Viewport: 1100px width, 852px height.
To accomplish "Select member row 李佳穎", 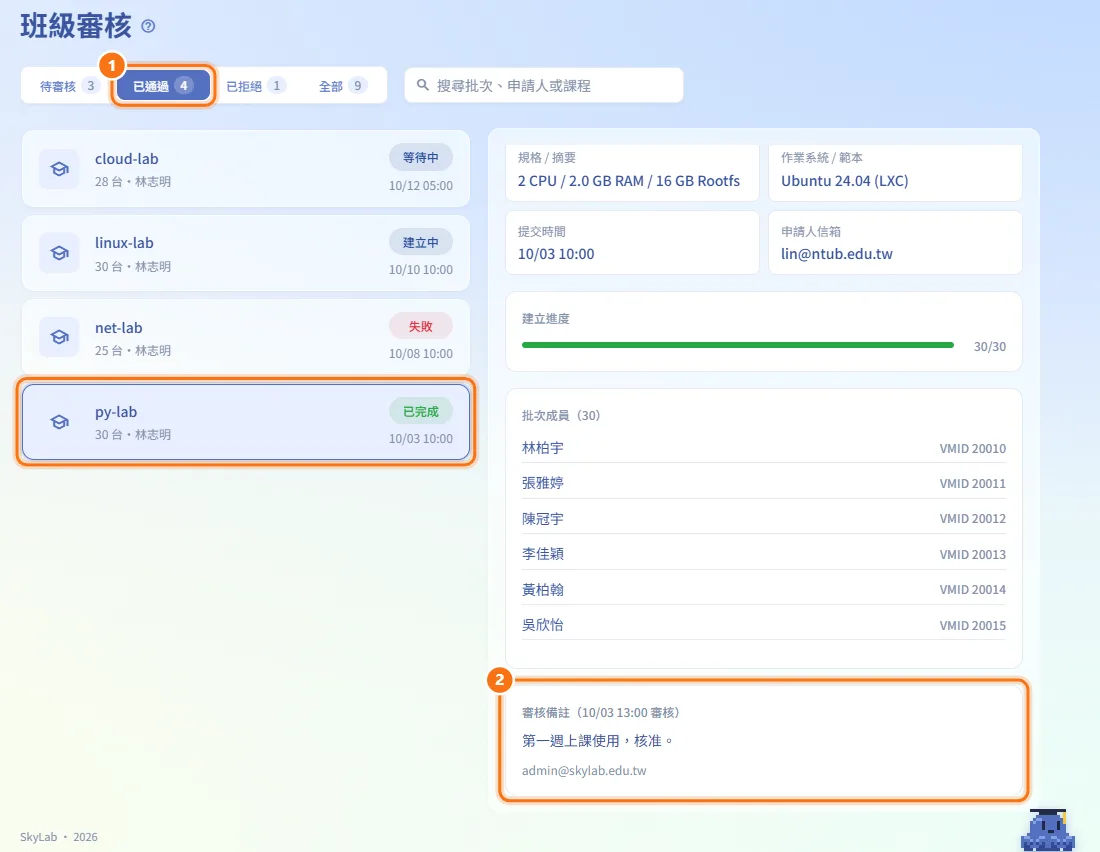I will [763, 554].
